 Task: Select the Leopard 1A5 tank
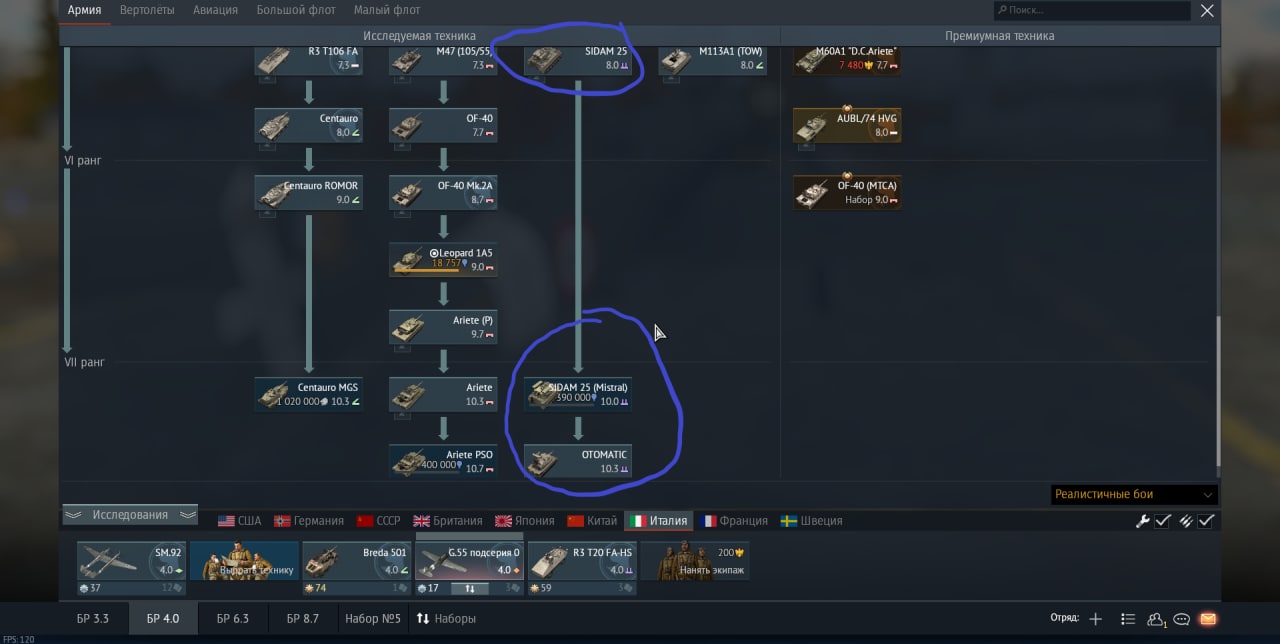(x=443, y=260)
